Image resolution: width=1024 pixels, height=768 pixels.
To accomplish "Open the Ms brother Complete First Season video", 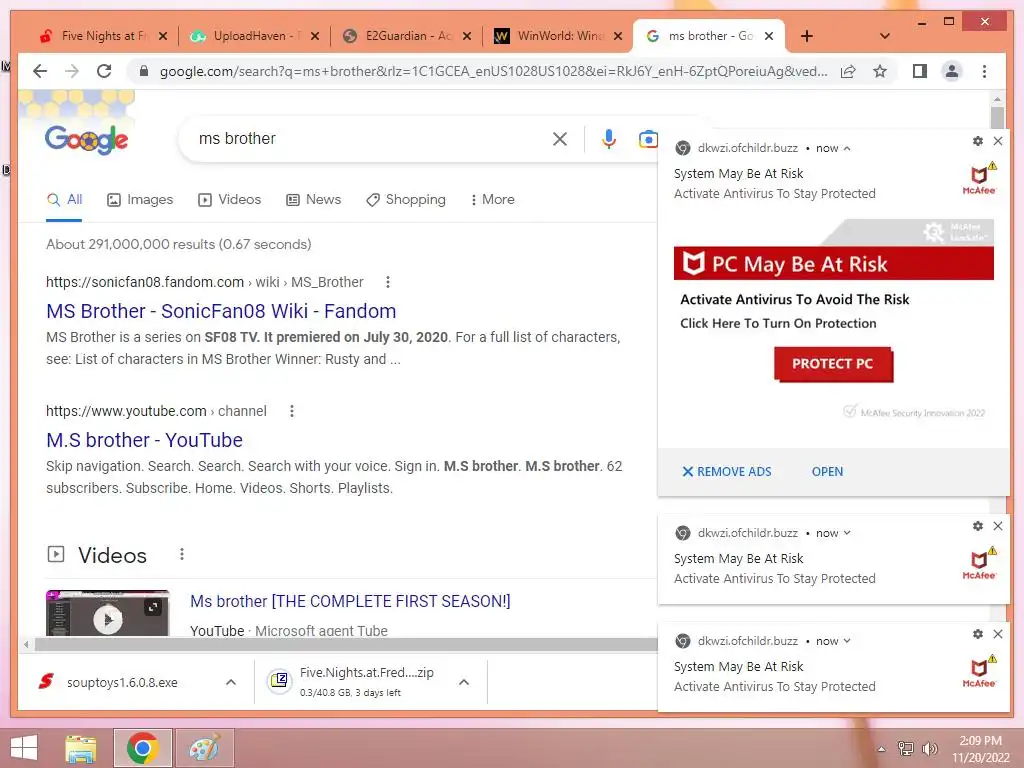I will point(350,601).
